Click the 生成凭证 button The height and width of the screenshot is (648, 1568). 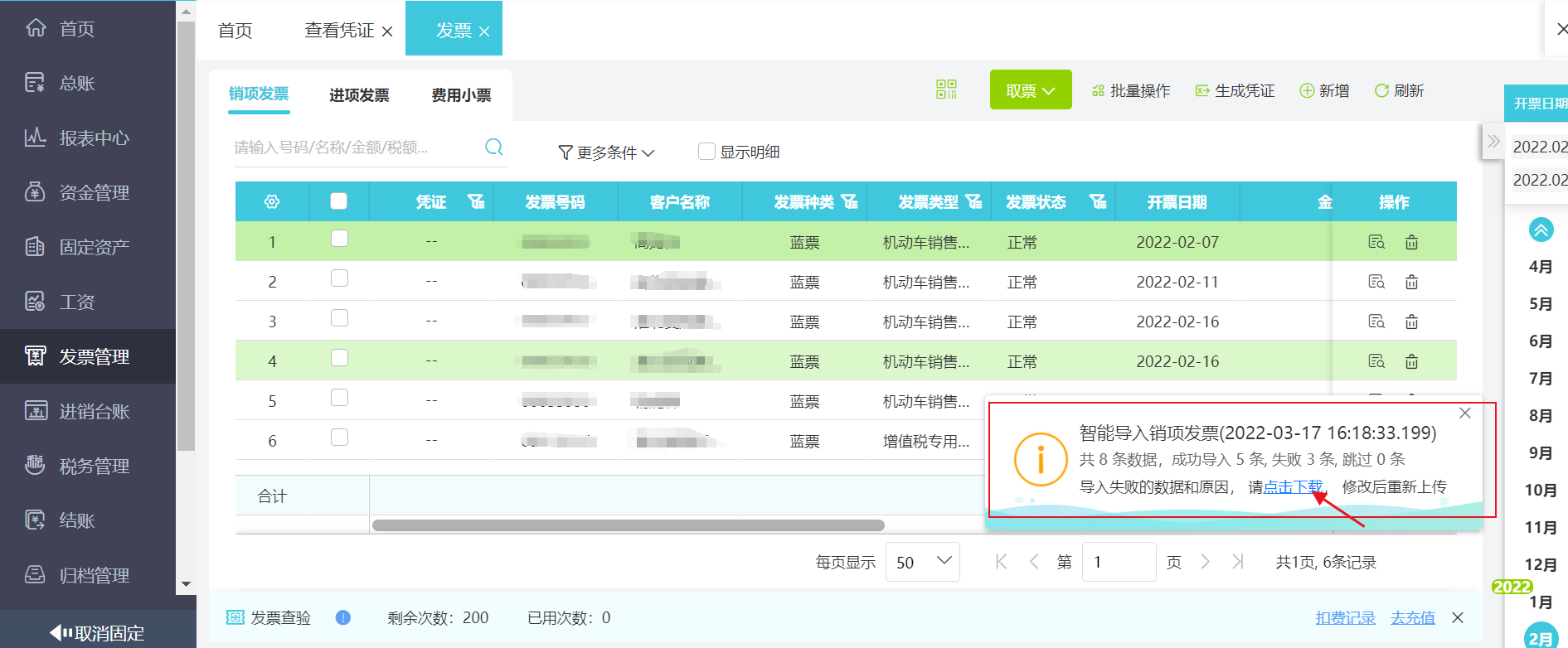click(1235, 90)
